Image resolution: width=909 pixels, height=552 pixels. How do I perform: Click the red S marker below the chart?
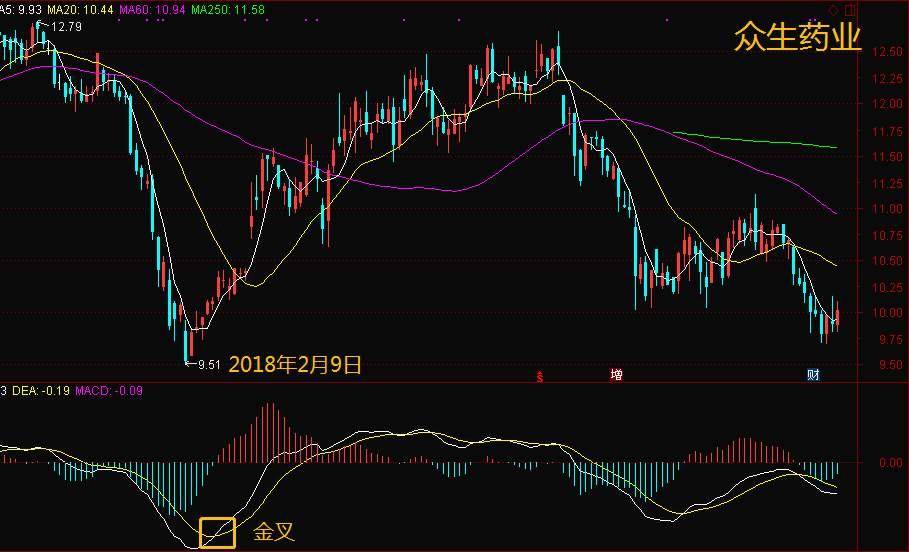point(540,377)
